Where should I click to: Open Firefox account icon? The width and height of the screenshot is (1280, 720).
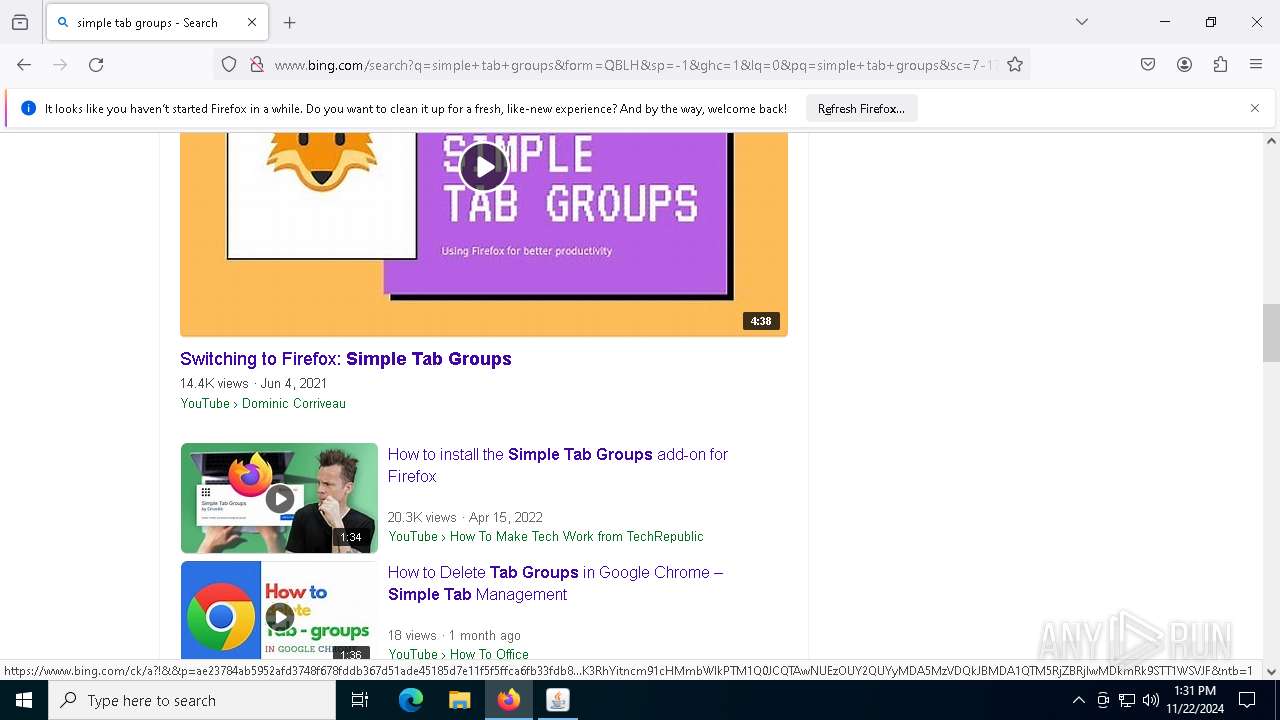pyautogui.click(x=1184, y=65)
